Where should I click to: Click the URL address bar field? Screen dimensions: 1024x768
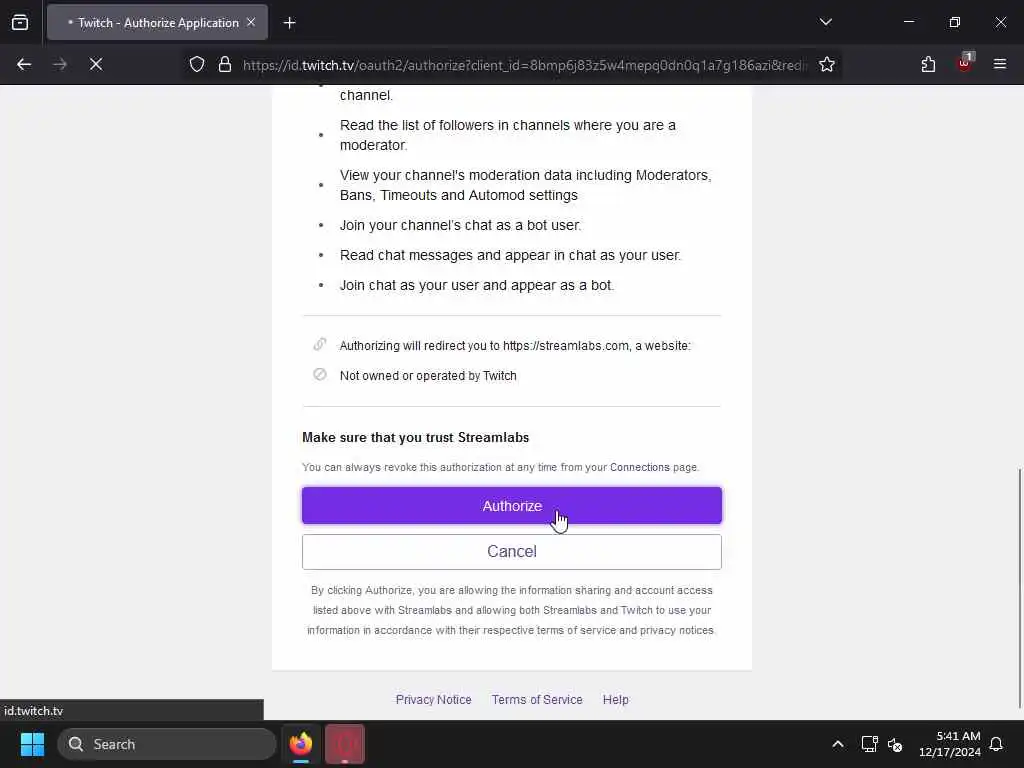point(524,65)
